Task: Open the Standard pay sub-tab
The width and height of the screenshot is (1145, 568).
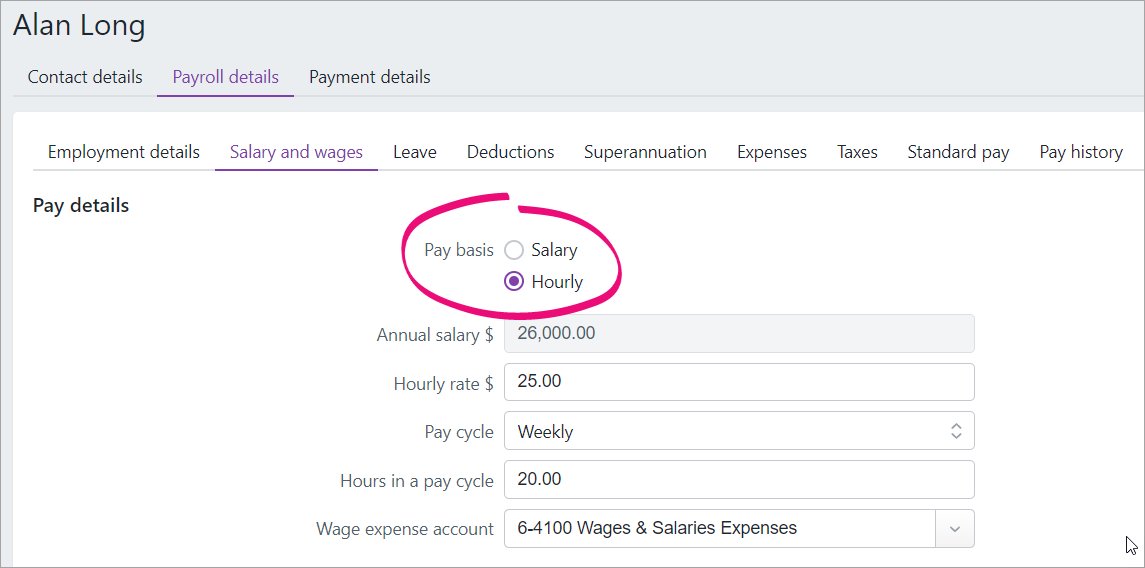Action: 958,152
